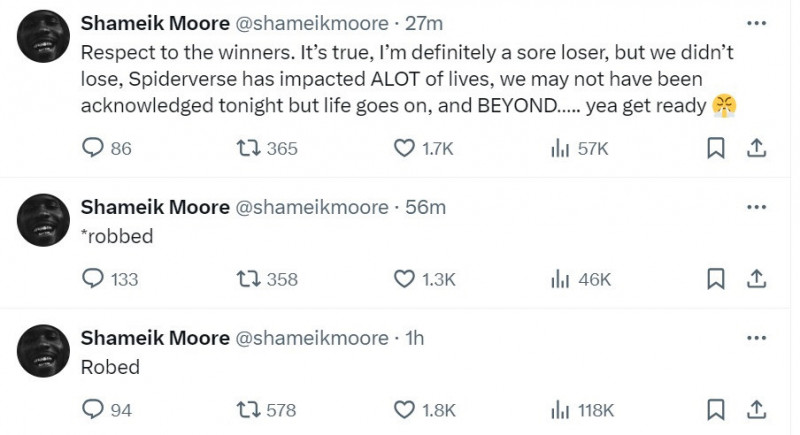This screenshot has height=435, width=800.
Task: Open more options on the 27m tweet
Action: click(x=756, y=23)
